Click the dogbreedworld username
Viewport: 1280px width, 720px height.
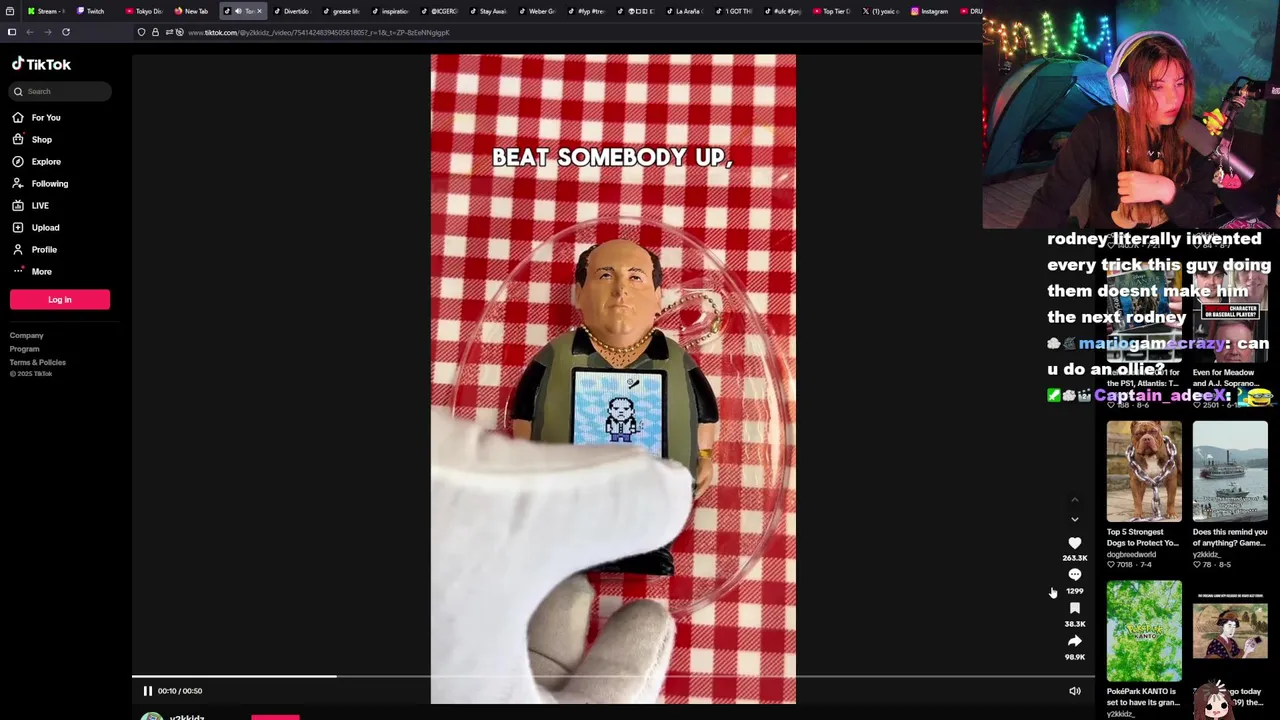pyautogui.click(x=1131, y=554)
